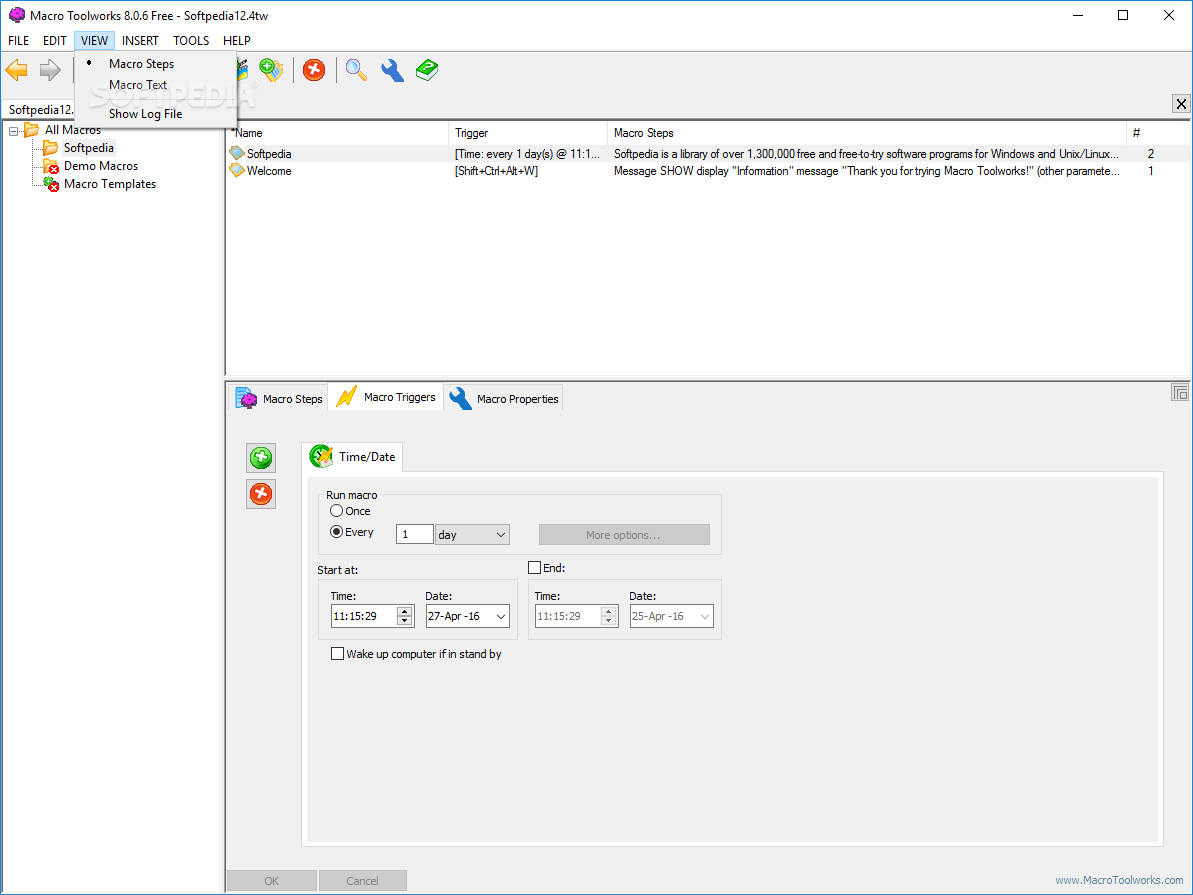
Task: Click the add macro green plus toolbar icon
Action: point(271,70)
